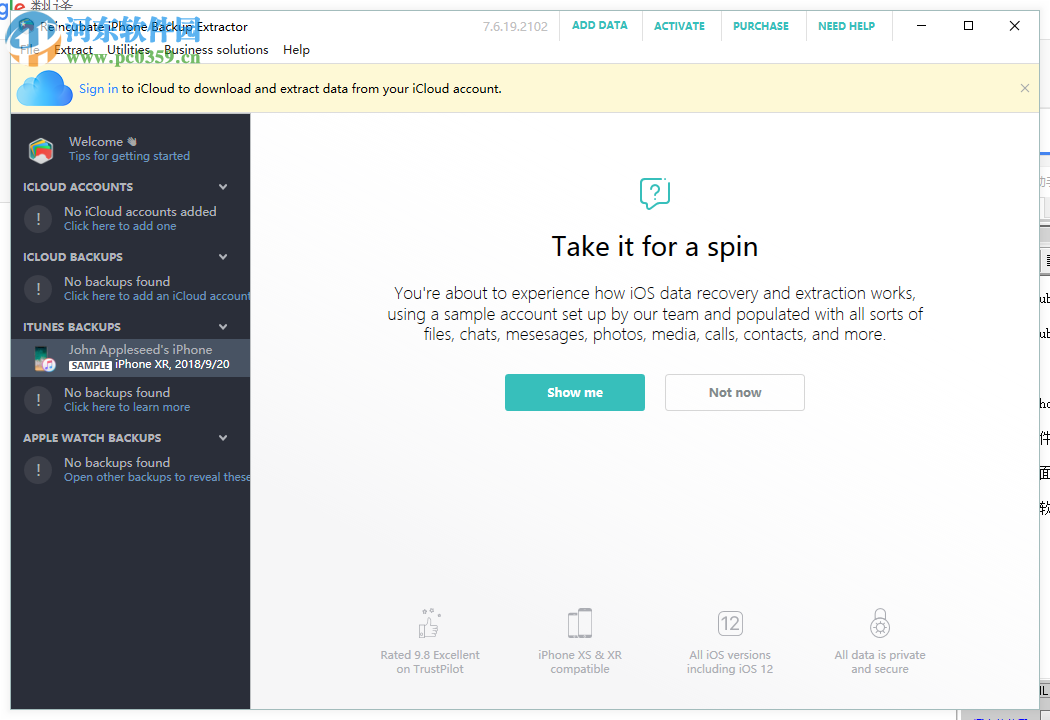1050x720 pixels.
Task: Click iPhone XS & XR compatible text
Action: (580, 662)
